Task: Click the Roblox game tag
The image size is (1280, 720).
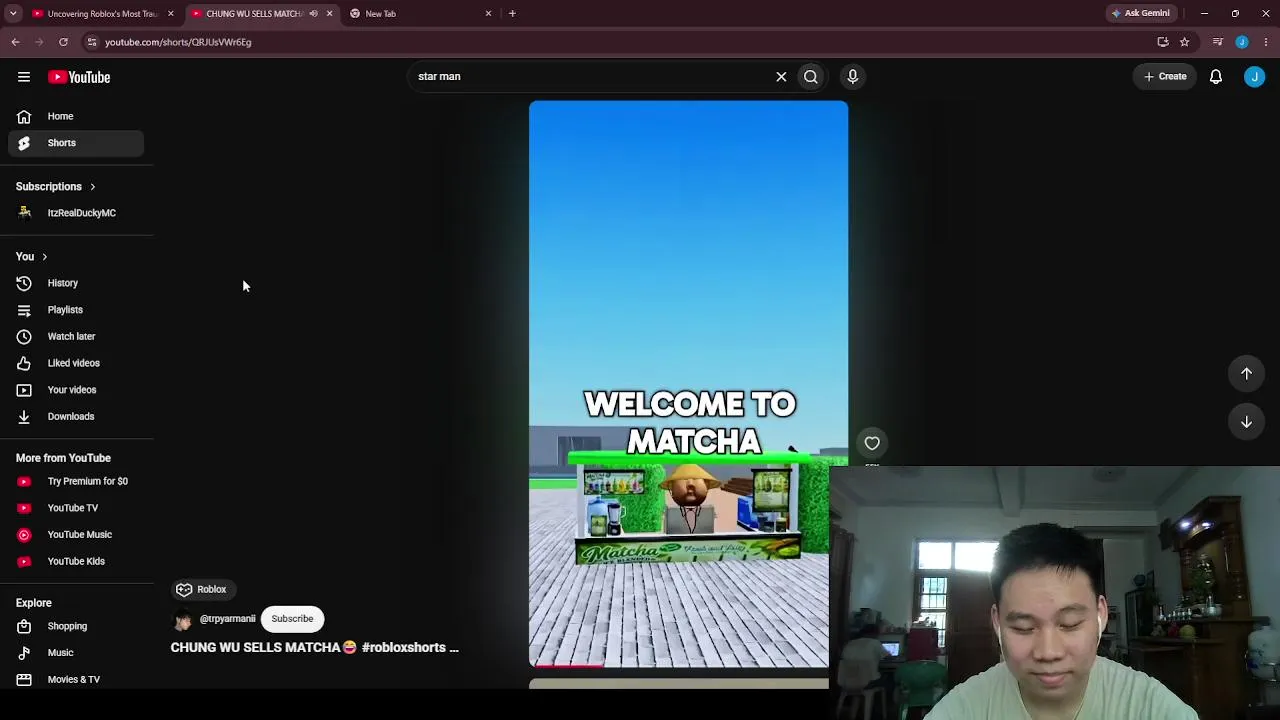Action: pyautogui.click(x=202, y=589)
